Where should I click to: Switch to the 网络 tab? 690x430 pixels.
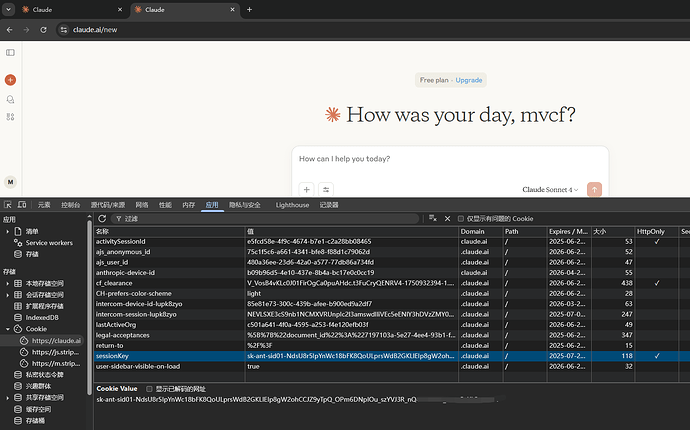coord(142,205)
